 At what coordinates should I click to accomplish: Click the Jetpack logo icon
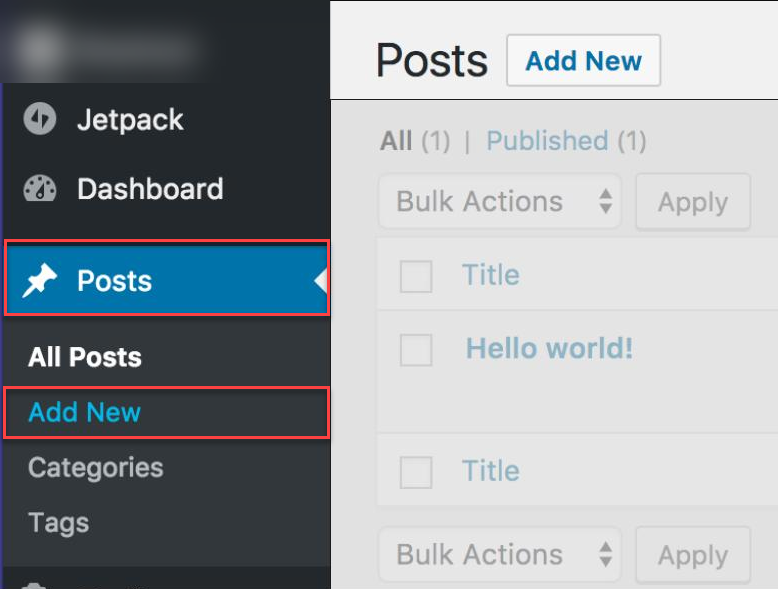pyautogui.click(x=40, y=119)
